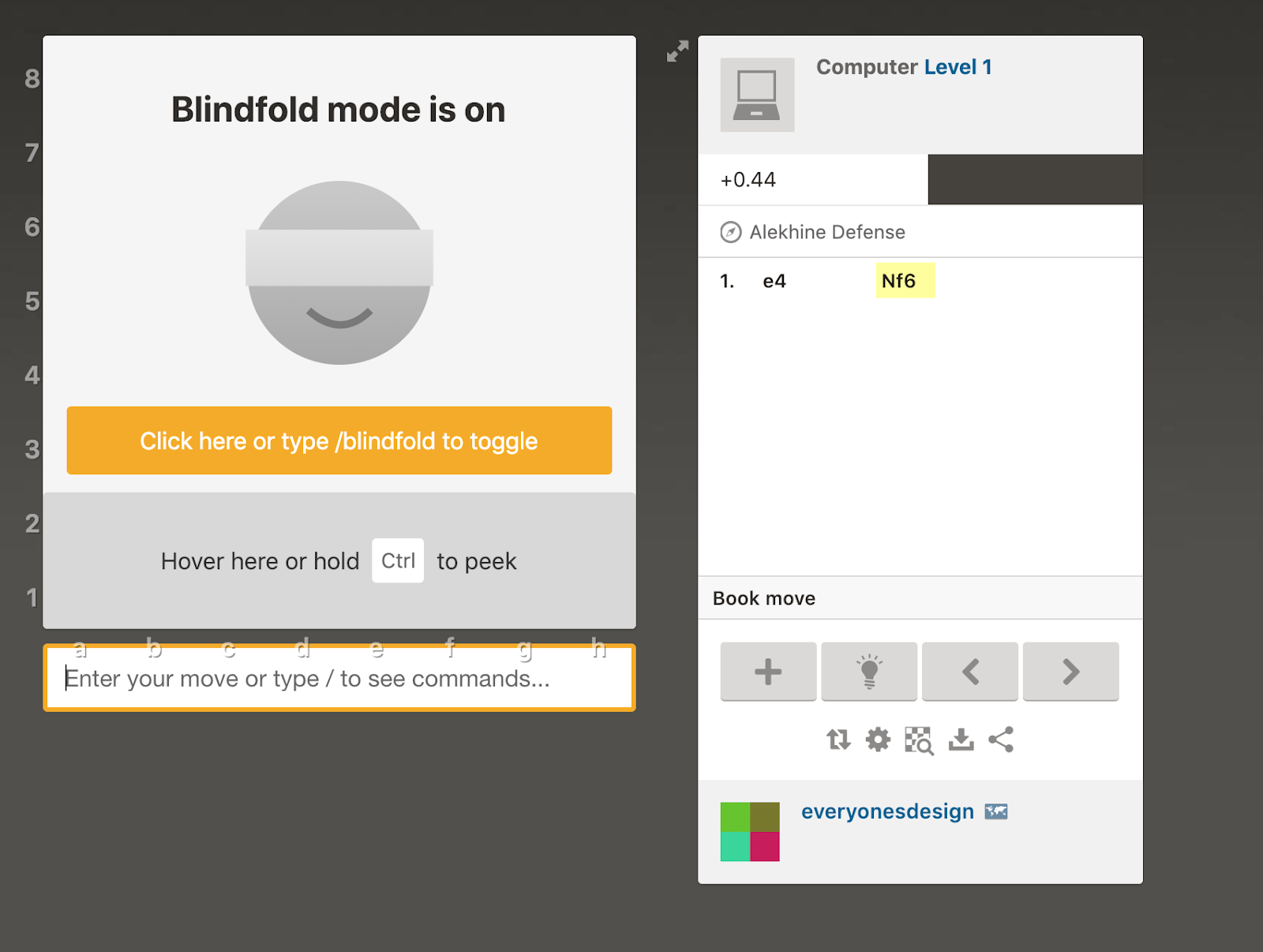This screenshot has width=1263, height=952.
Task: Click the computer opponent avatar
Action: 757,95
